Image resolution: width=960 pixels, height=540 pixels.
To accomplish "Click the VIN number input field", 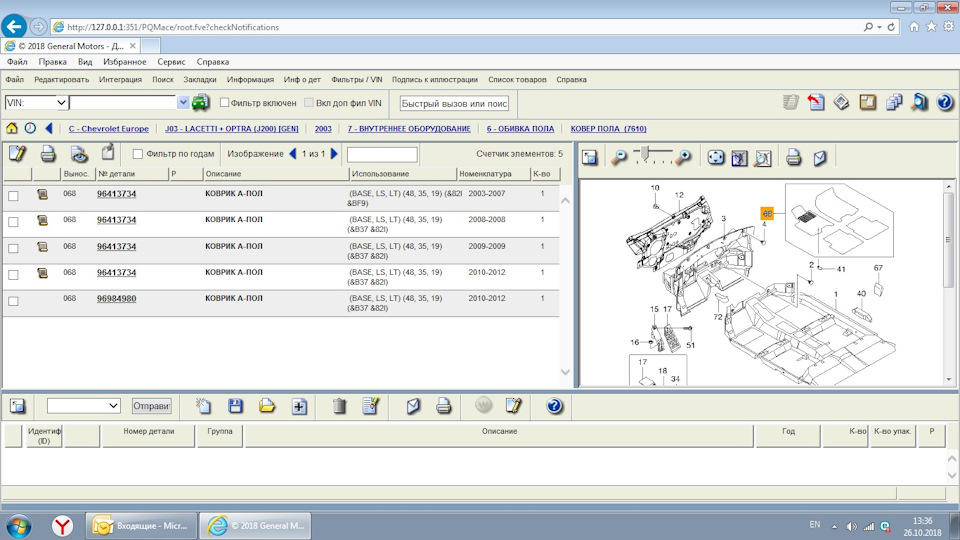I will (123, 103).
